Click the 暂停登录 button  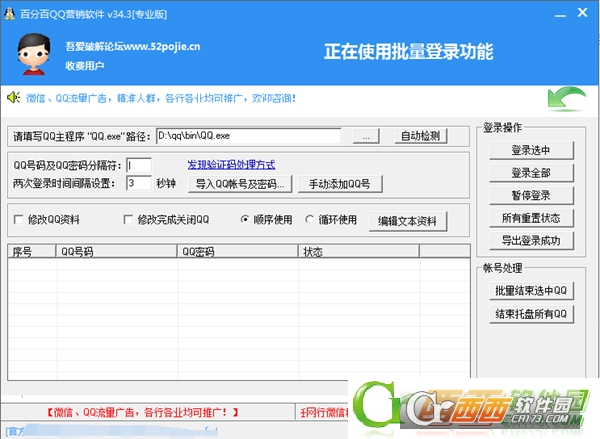(x=531, y=195)
